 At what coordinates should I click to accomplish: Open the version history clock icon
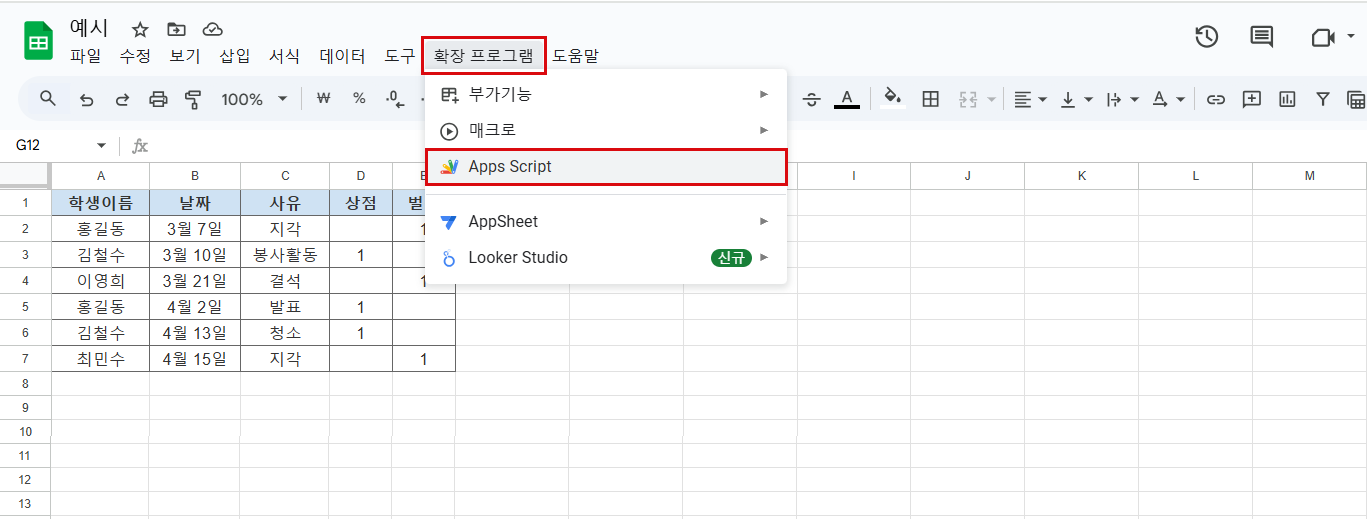pyautogui.click(x=1207, y=37)
